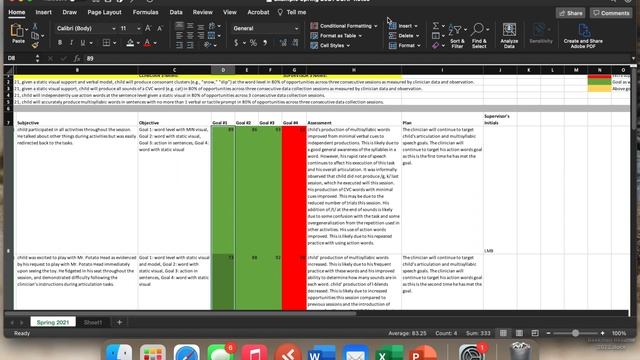The height and width of the screenshot is (360, 640).
Task: Click the Copy icon in ribbon
Action: [x=35, y=36]
